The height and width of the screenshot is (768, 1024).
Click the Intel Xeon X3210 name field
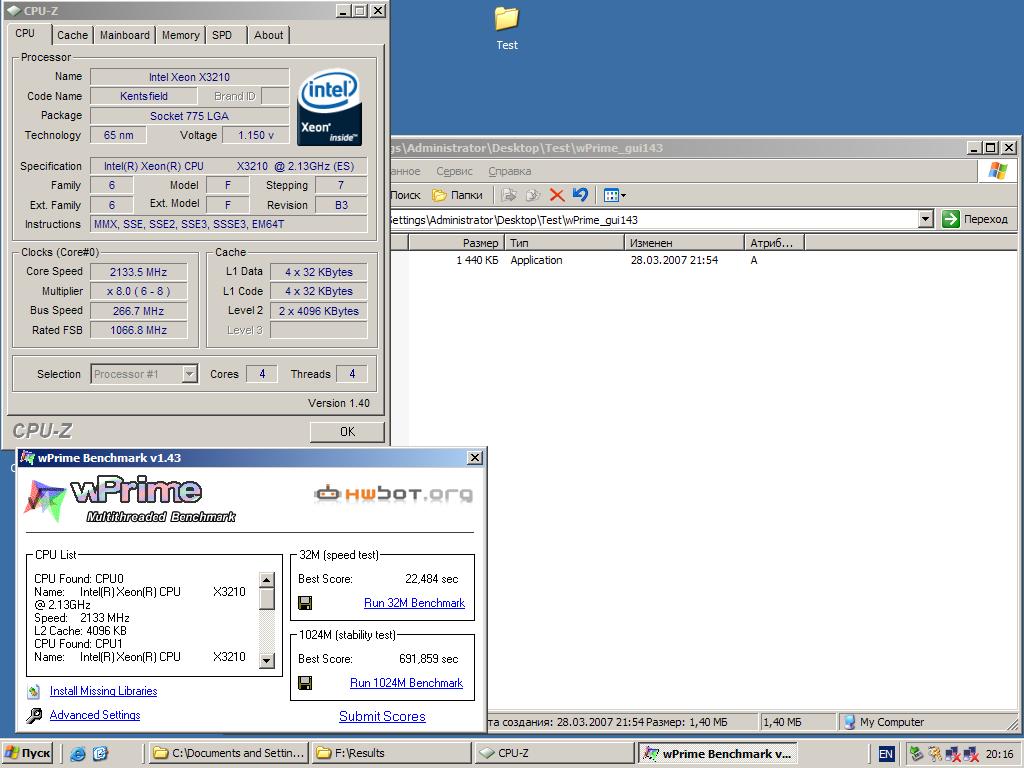[x=189, y=77]
